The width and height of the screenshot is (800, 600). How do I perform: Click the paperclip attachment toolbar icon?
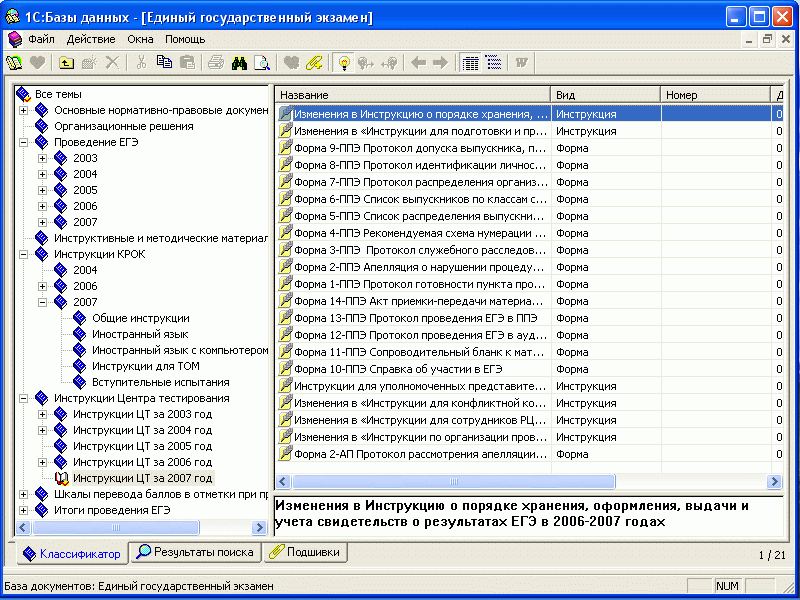314,63
